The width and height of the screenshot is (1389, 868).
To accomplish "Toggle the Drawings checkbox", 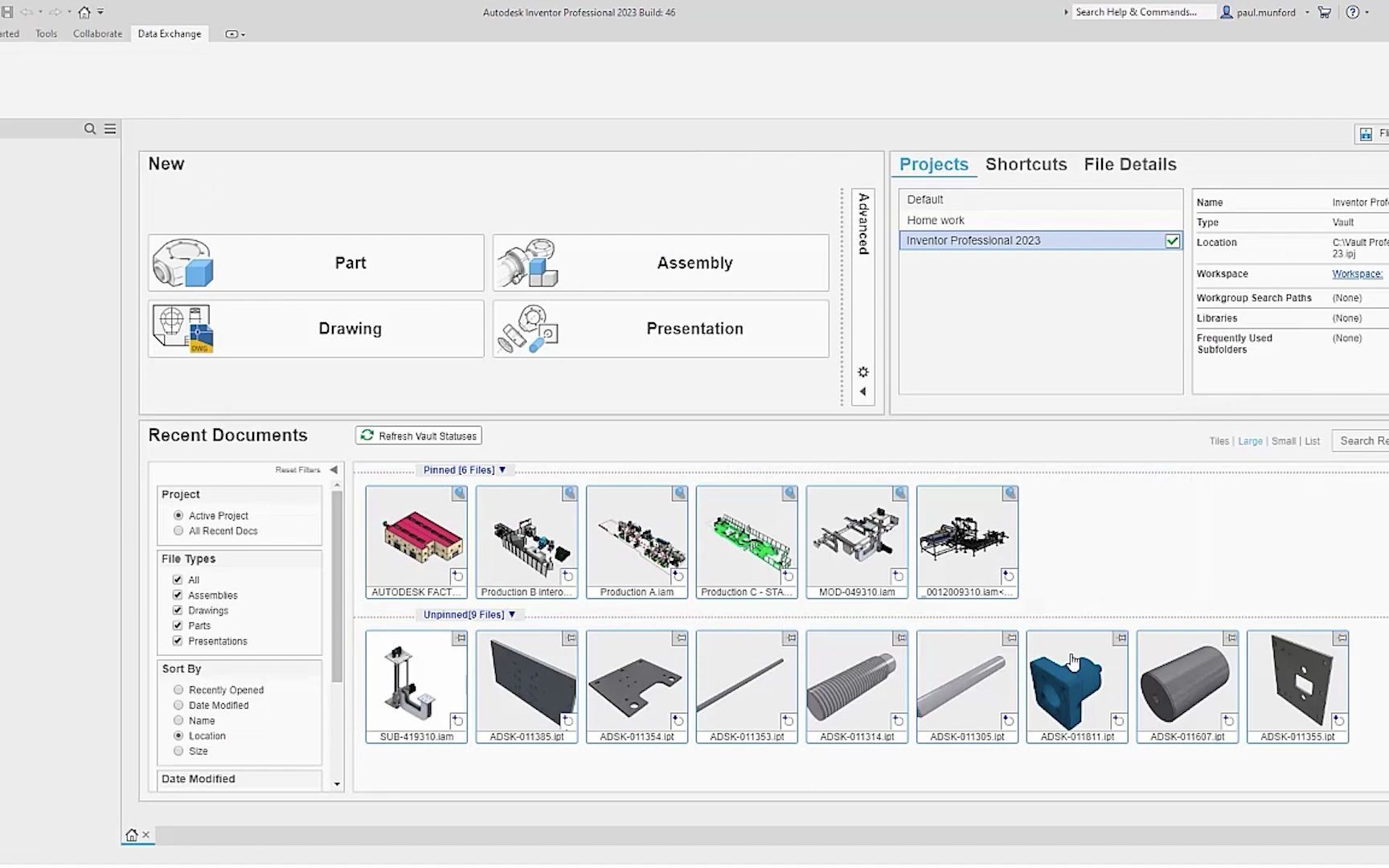I will [178, 610].
